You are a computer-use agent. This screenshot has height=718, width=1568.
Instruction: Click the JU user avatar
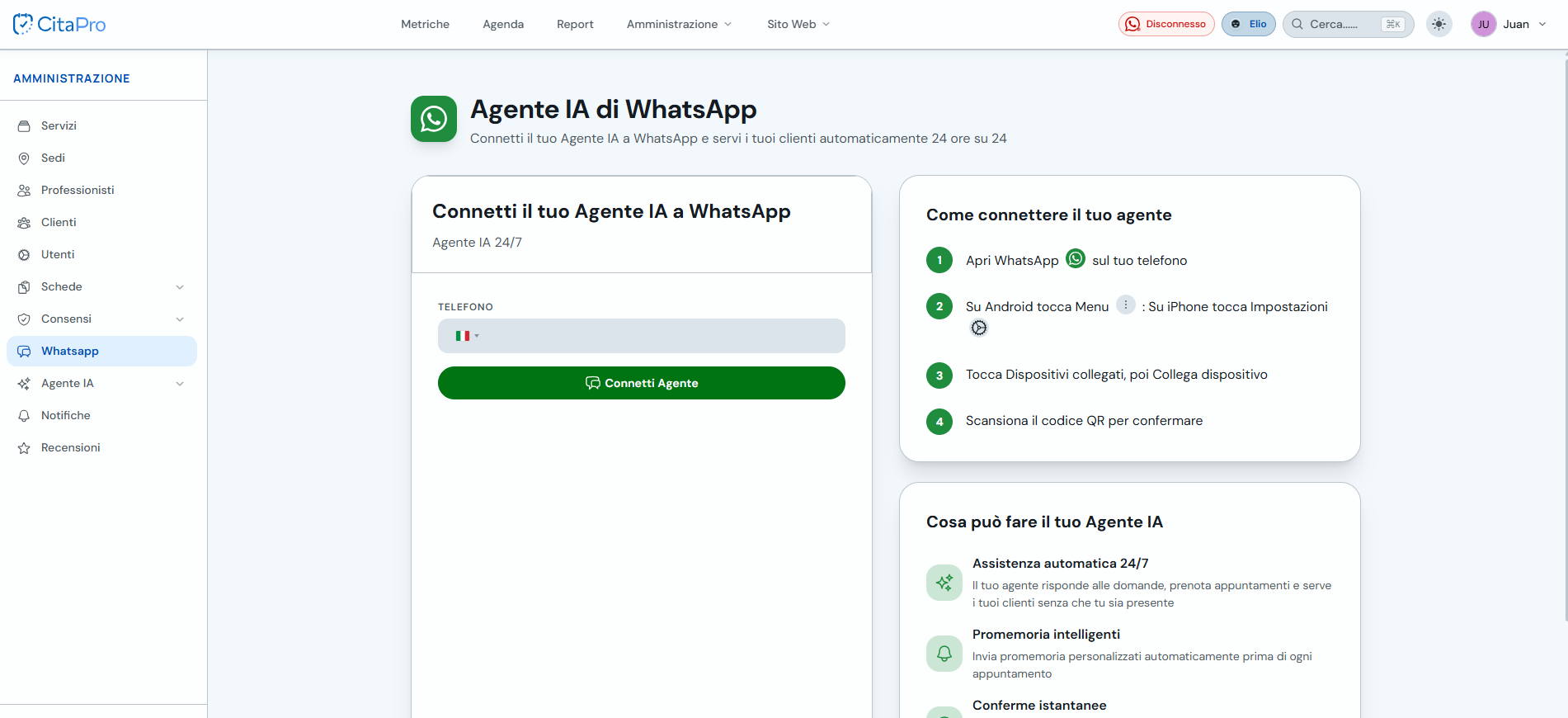1483,24
